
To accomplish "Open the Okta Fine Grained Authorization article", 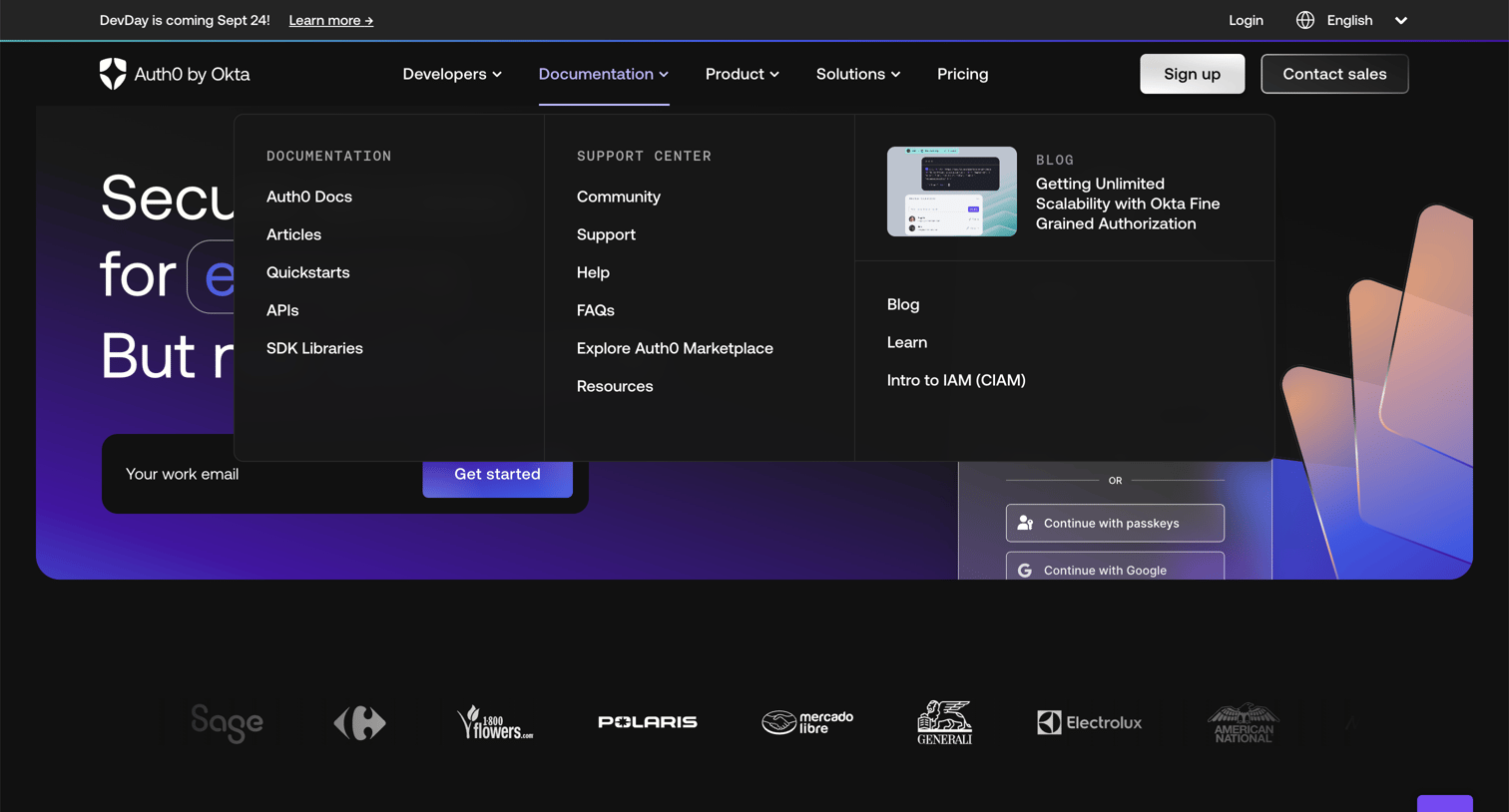I will click(1128, 203).
